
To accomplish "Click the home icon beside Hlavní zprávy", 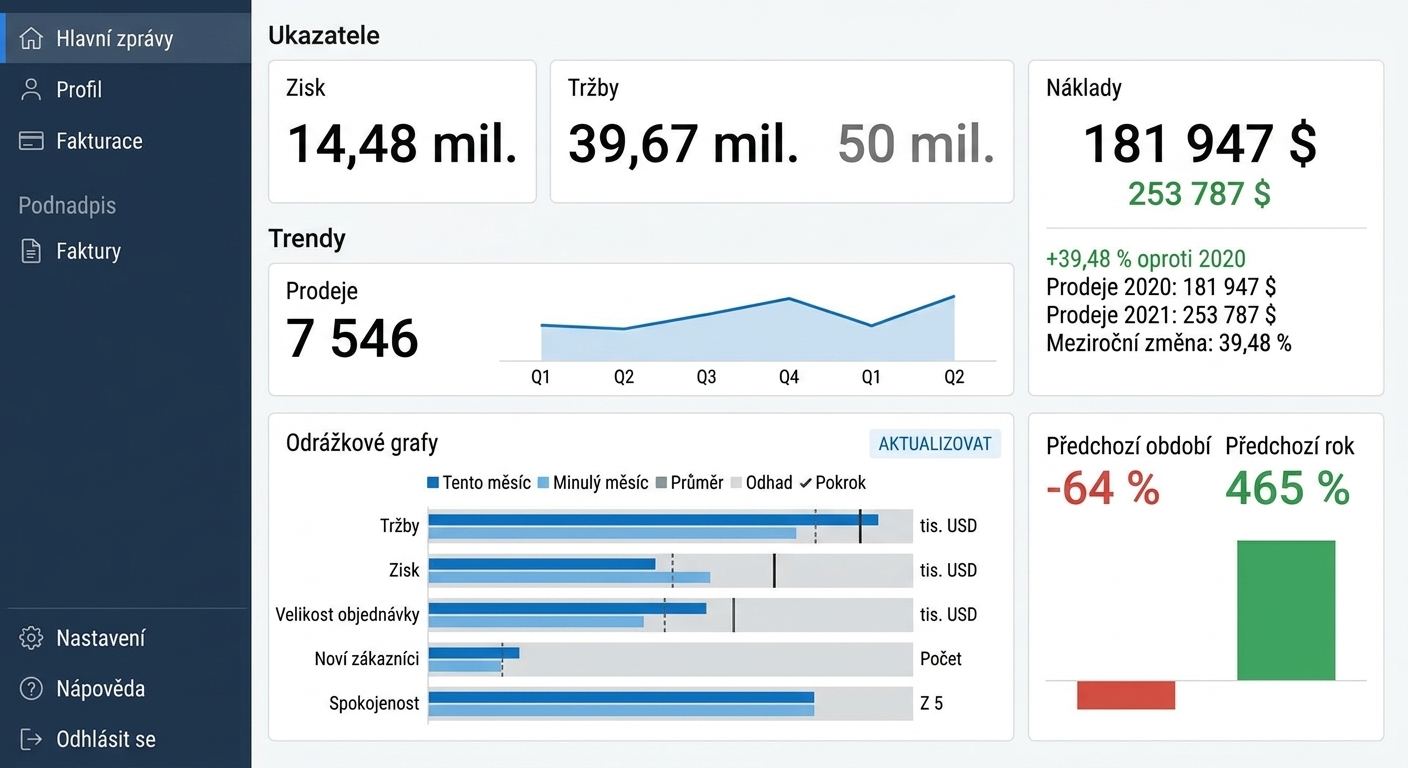I will (x=31, y=39).
